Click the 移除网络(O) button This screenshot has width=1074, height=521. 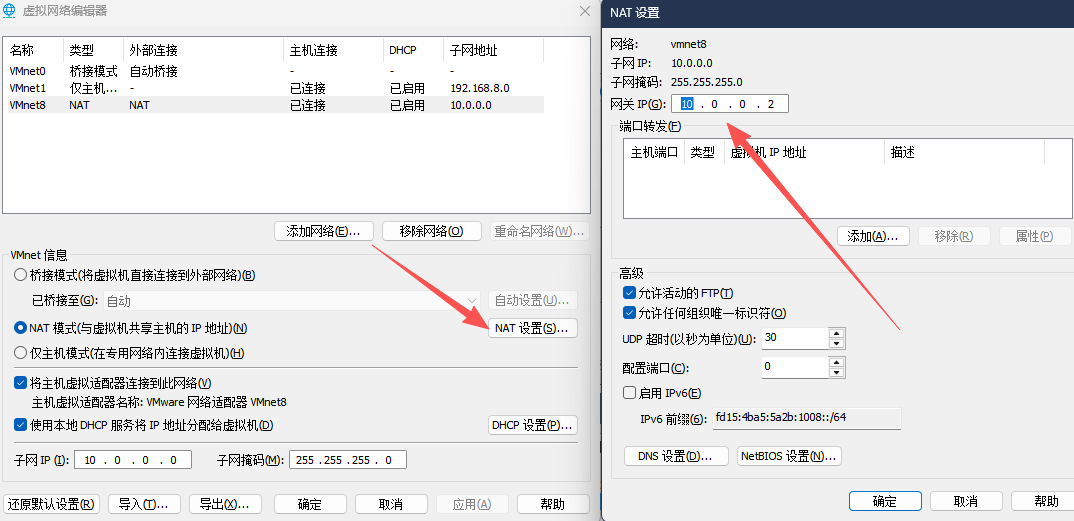point(432,231)
